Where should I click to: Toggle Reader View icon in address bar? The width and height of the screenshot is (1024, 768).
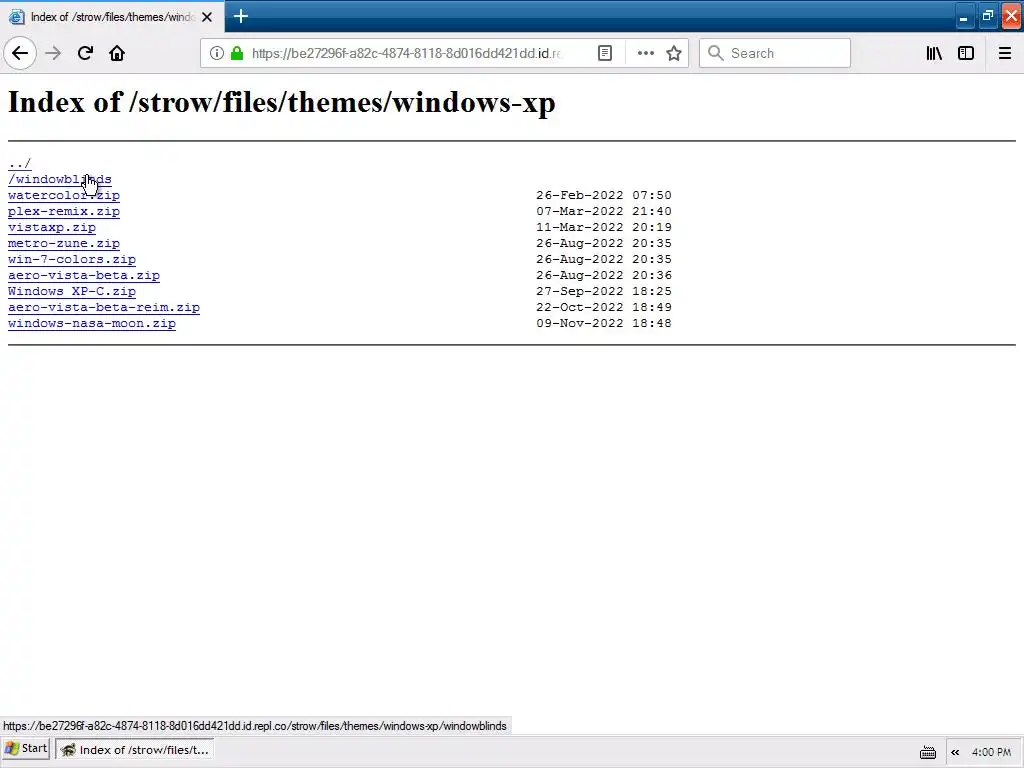click(x=605, y=54)
